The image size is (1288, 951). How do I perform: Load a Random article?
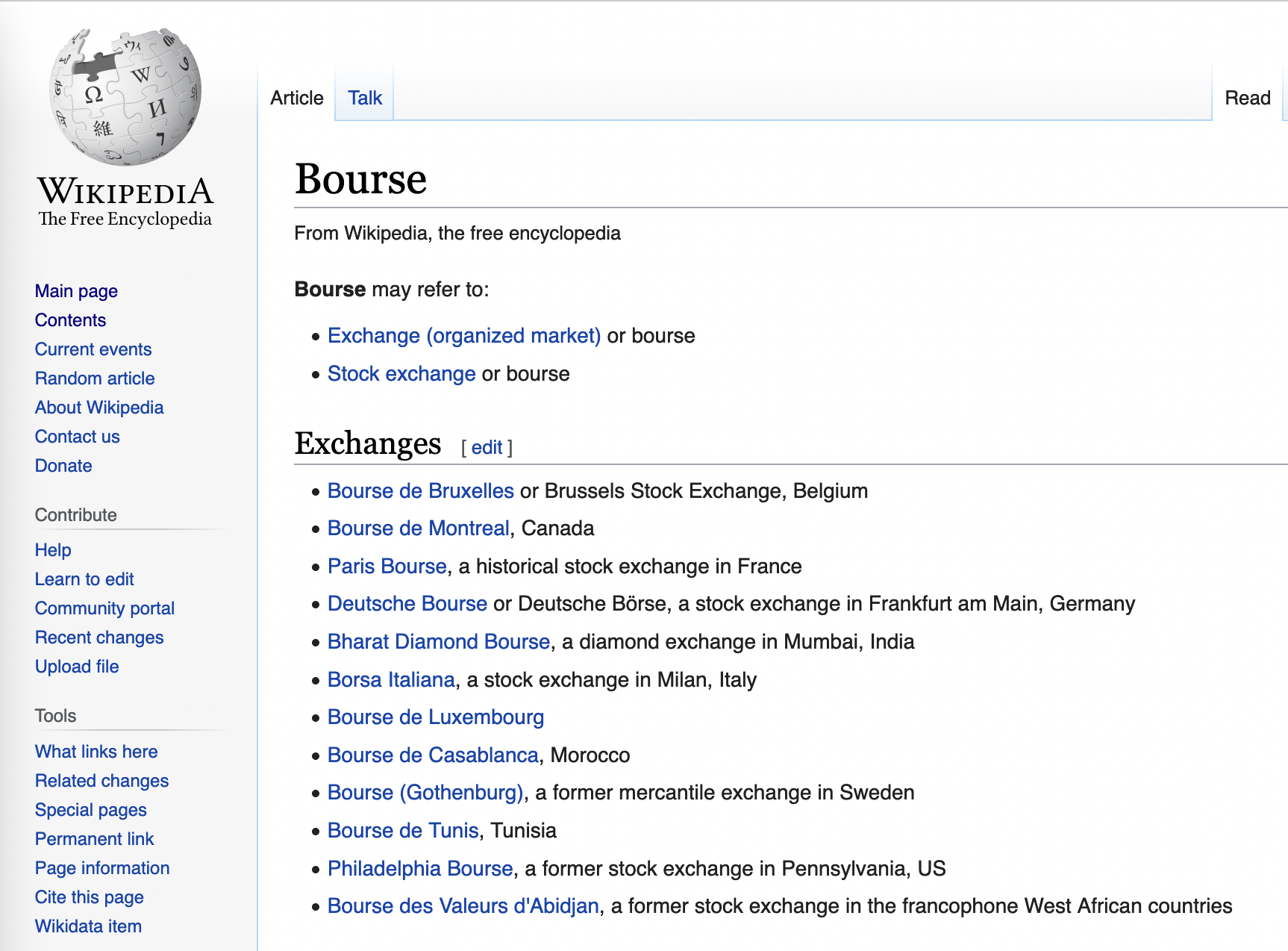tap(95, 378)
